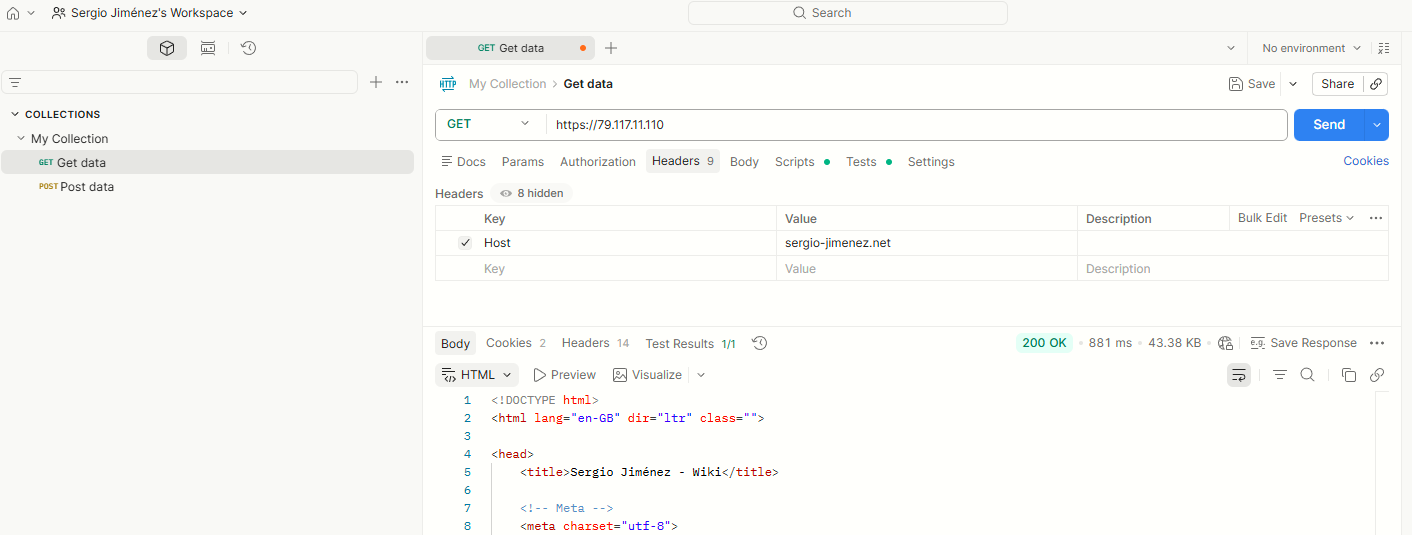Viewport: 1412px width, 535px height.
Task: Click My Collection breadcrumb link
Action: 507,84
